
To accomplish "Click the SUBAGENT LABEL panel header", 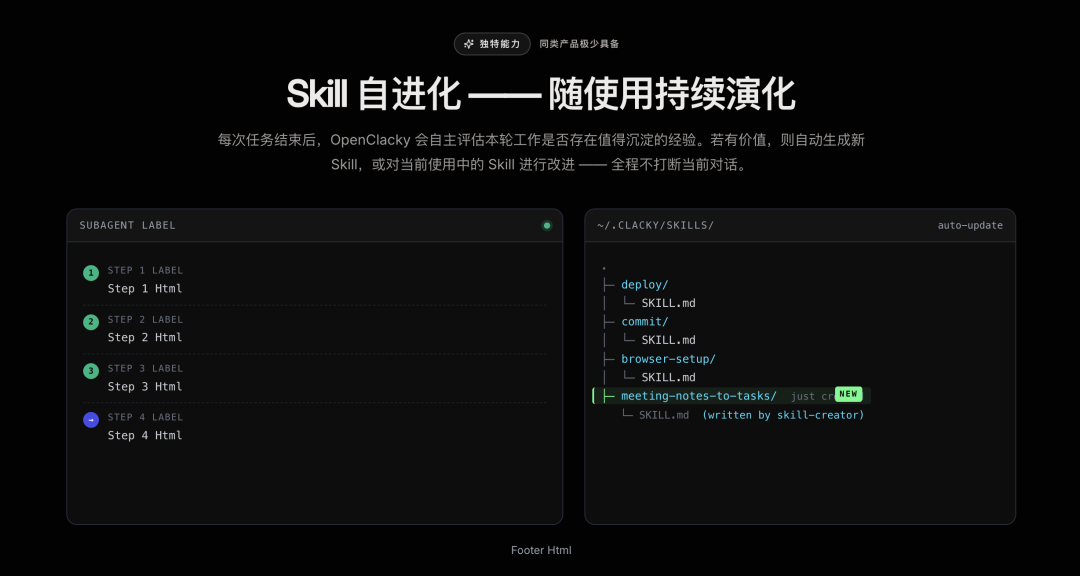I will tap(127, 225).
